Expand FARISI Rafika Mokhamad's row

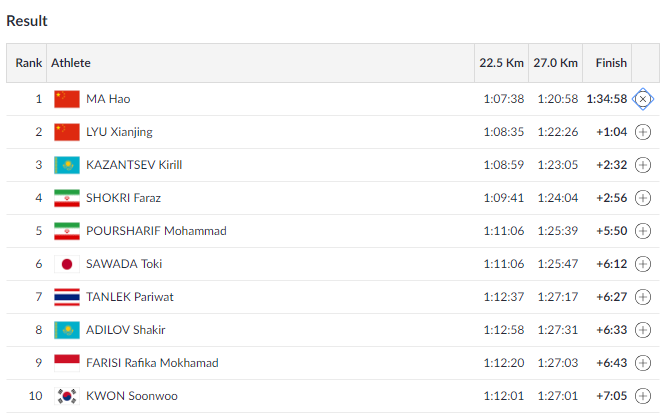click(643, 363)
